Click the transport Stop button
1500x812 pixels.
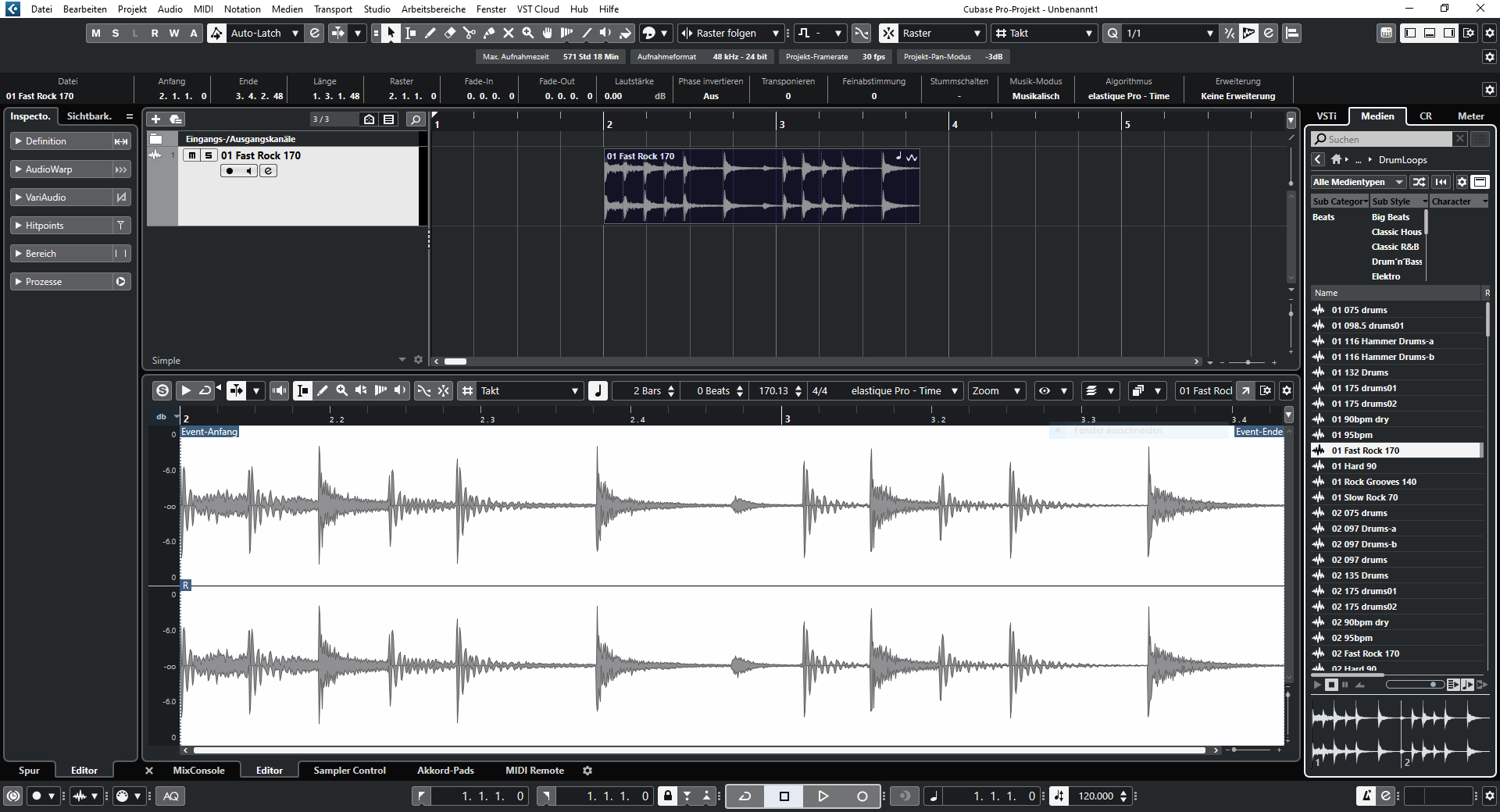(x=784, y=796)
